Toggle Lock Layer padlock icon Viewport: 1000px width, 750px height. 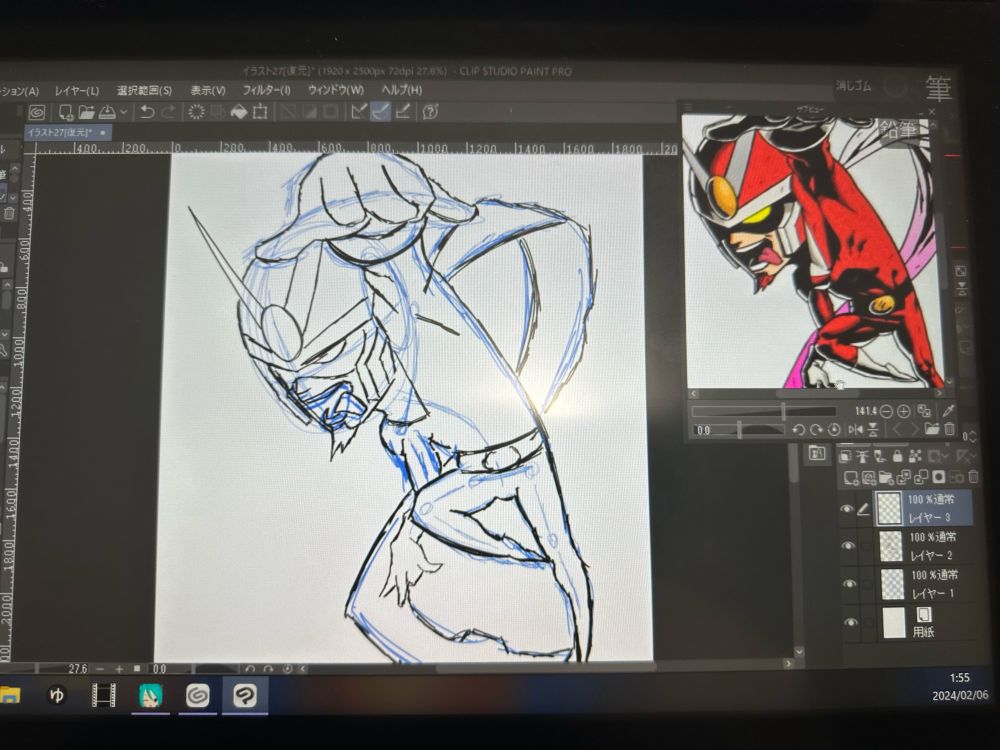coord(898,456)
